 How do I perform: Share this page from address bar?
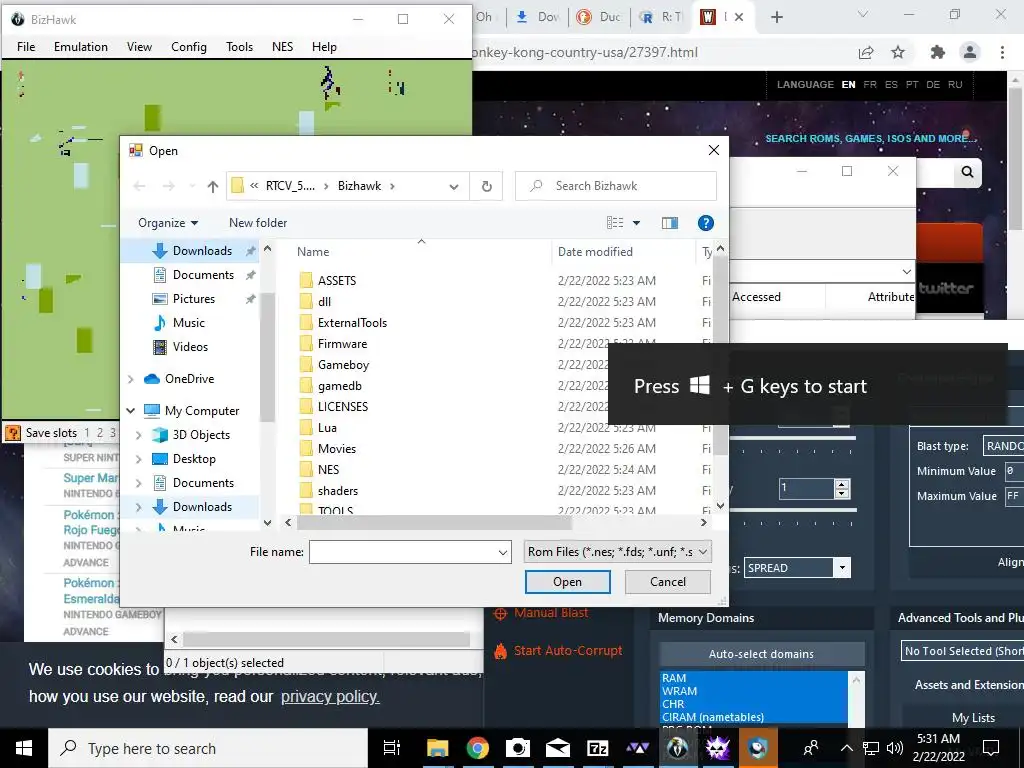866,52
